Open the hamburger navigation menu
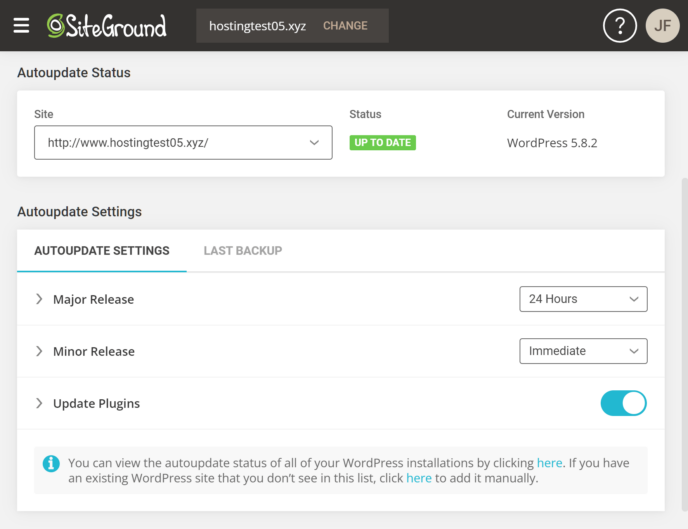 point(21,25)
